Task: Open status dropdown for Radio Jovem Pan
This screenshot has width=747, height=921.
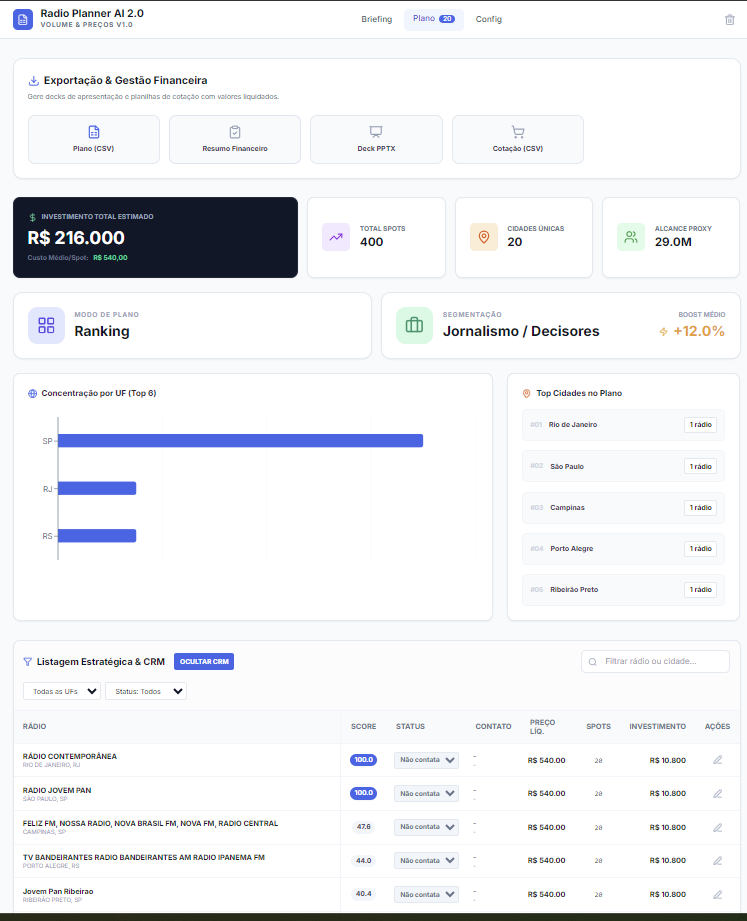Action: coord(426,794)
